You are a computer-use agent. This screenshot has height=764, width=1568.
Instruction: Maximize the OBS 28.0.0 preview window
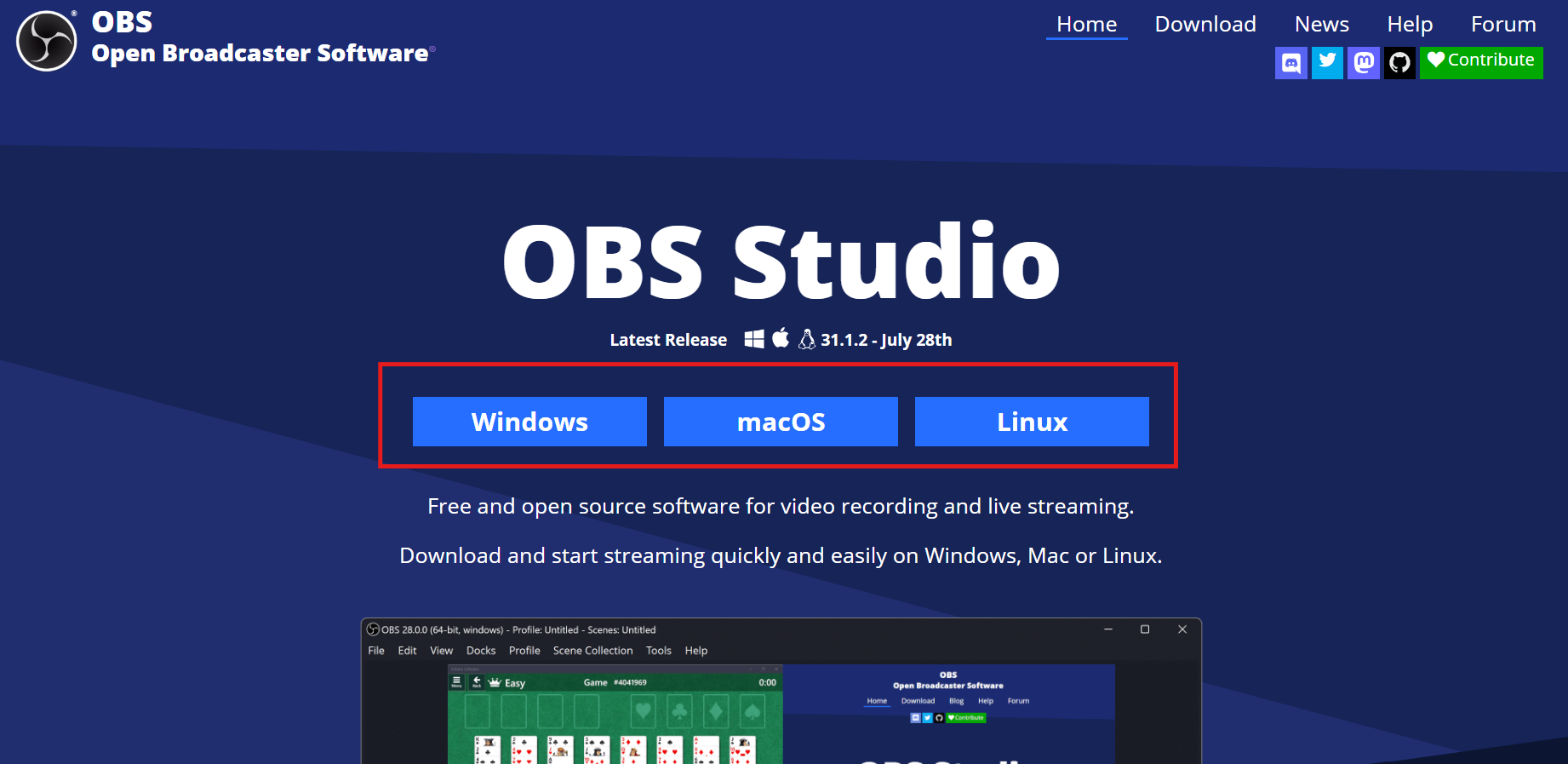1145,629
